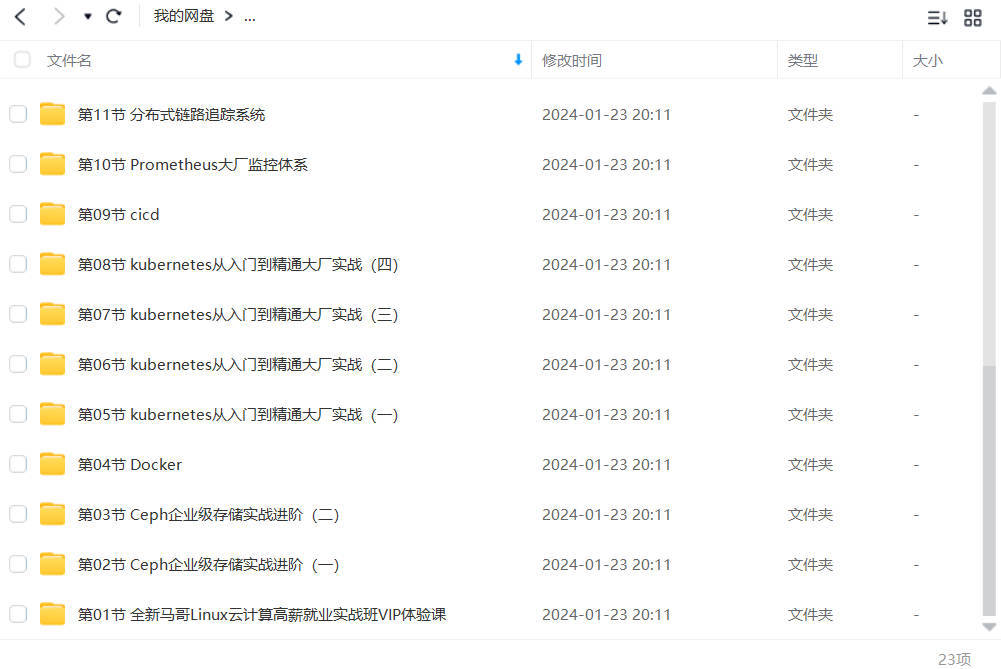Check the box for 第10节 Prometheus
1001x669 pixels.
point(18,164)
